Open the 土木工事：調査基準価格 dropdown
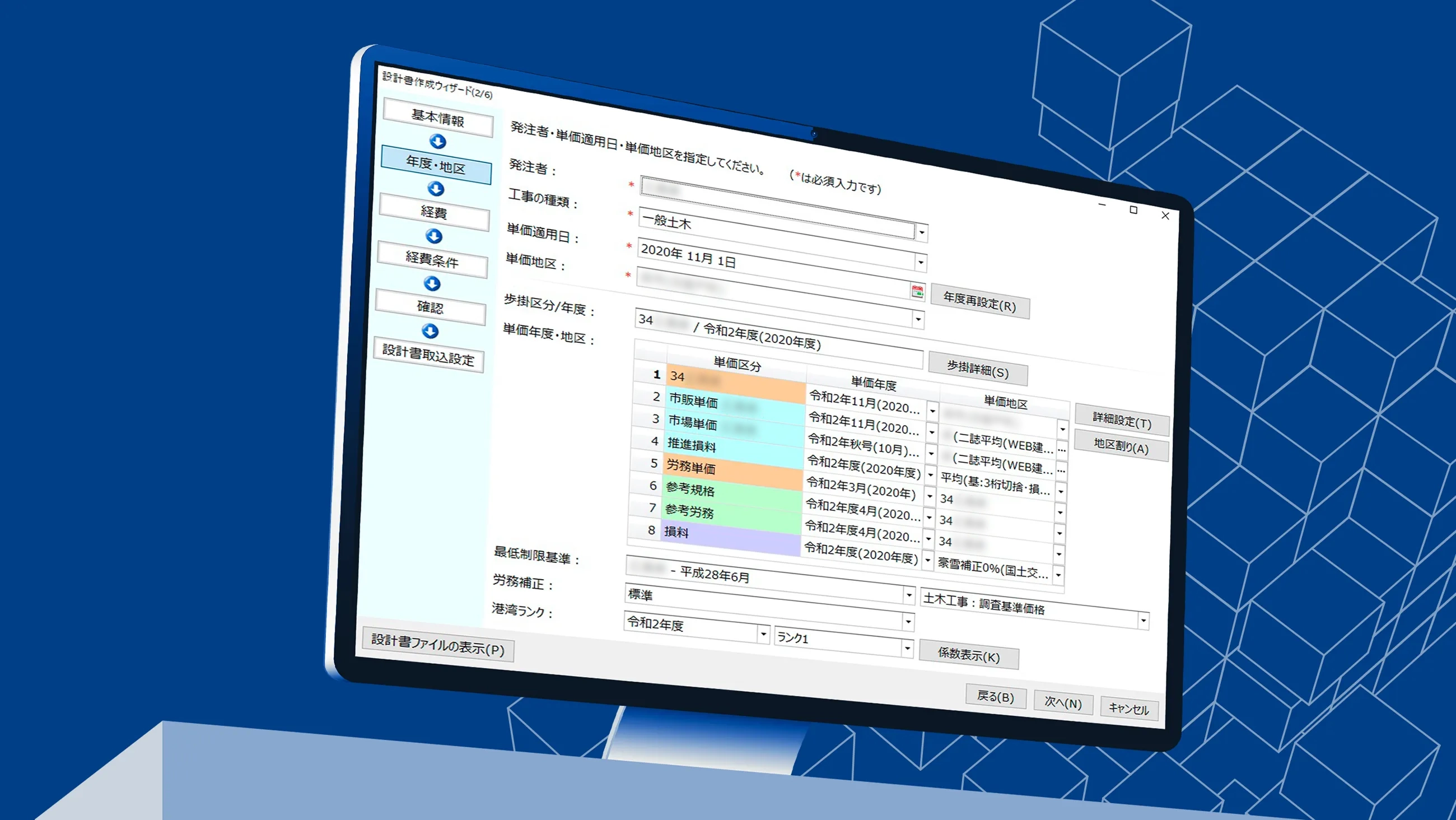 tap(1143, 621)
